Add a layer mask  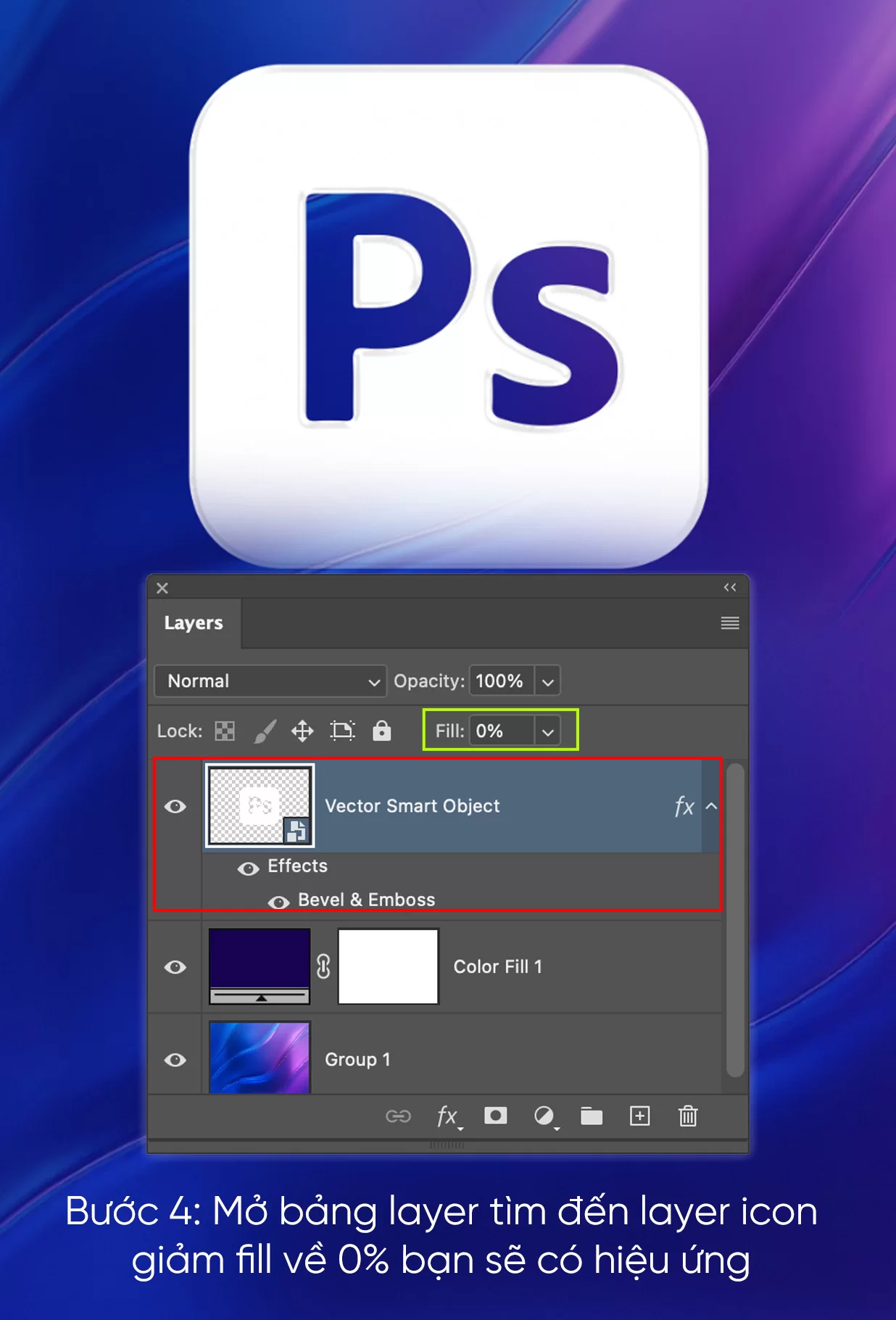click(x=496, y=1116)
